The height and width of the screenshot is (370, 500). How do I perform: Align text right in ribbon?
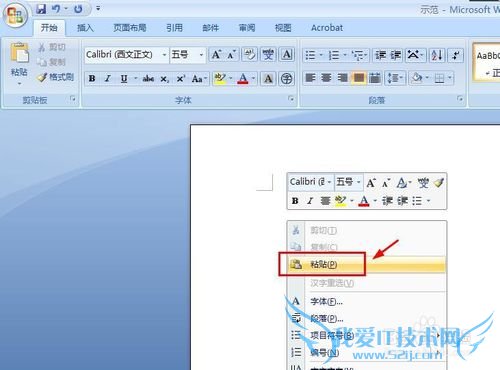[x=342, y=78]
